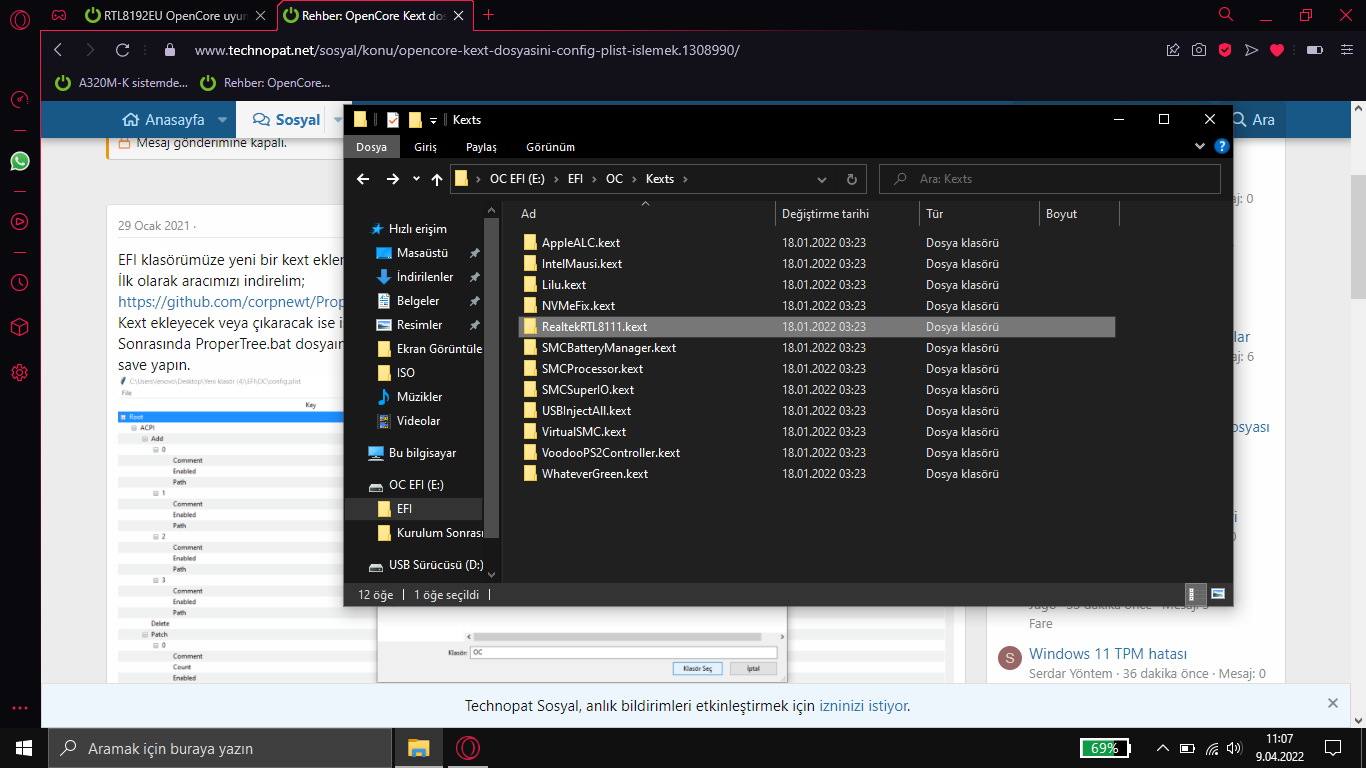Click the Explorer search field Ara: Kexts

point(1050,179)
